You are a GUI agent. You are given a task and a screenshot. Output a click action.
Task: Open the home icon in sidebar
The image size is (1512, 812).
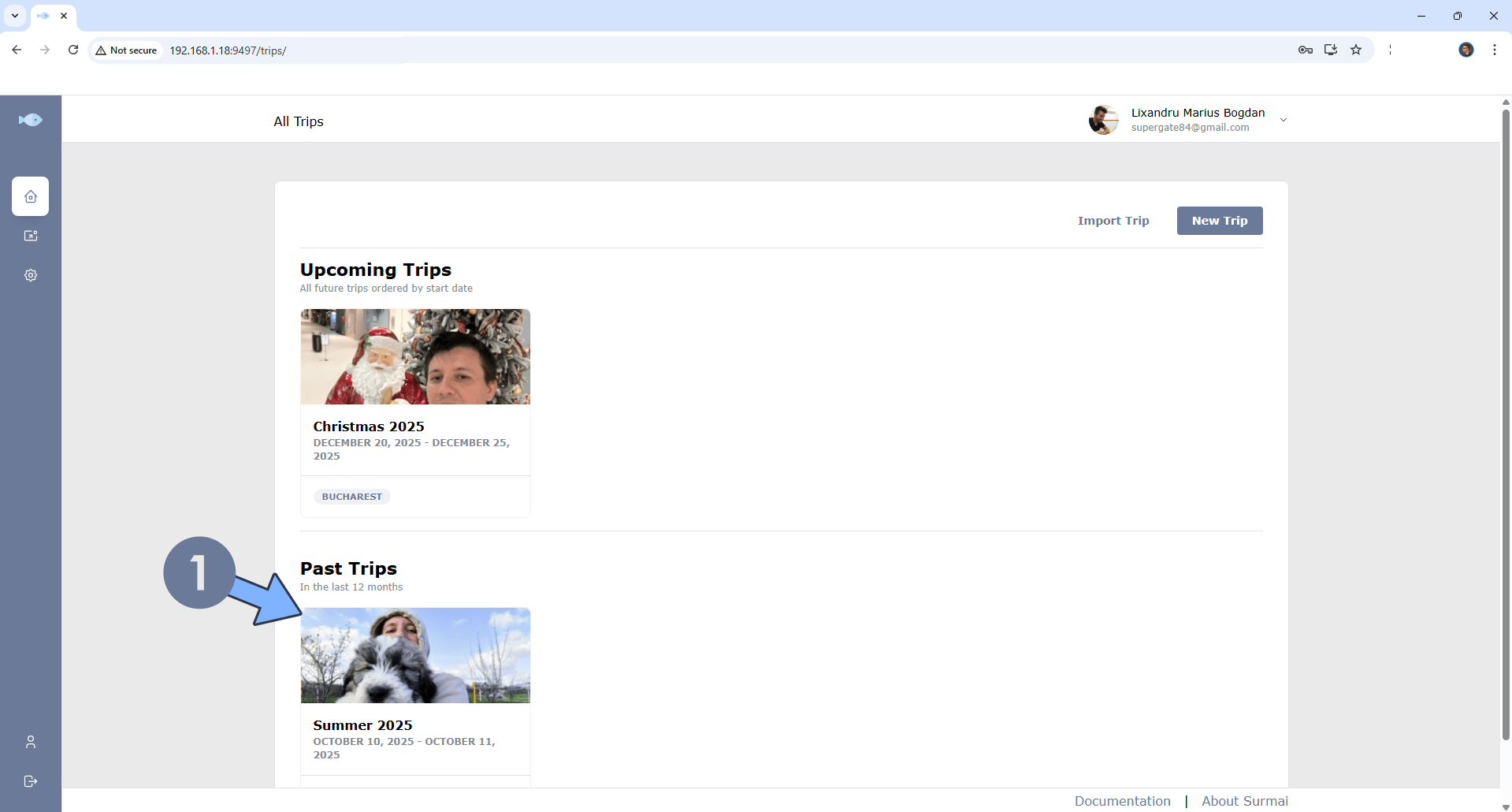[x=31, y=196]
